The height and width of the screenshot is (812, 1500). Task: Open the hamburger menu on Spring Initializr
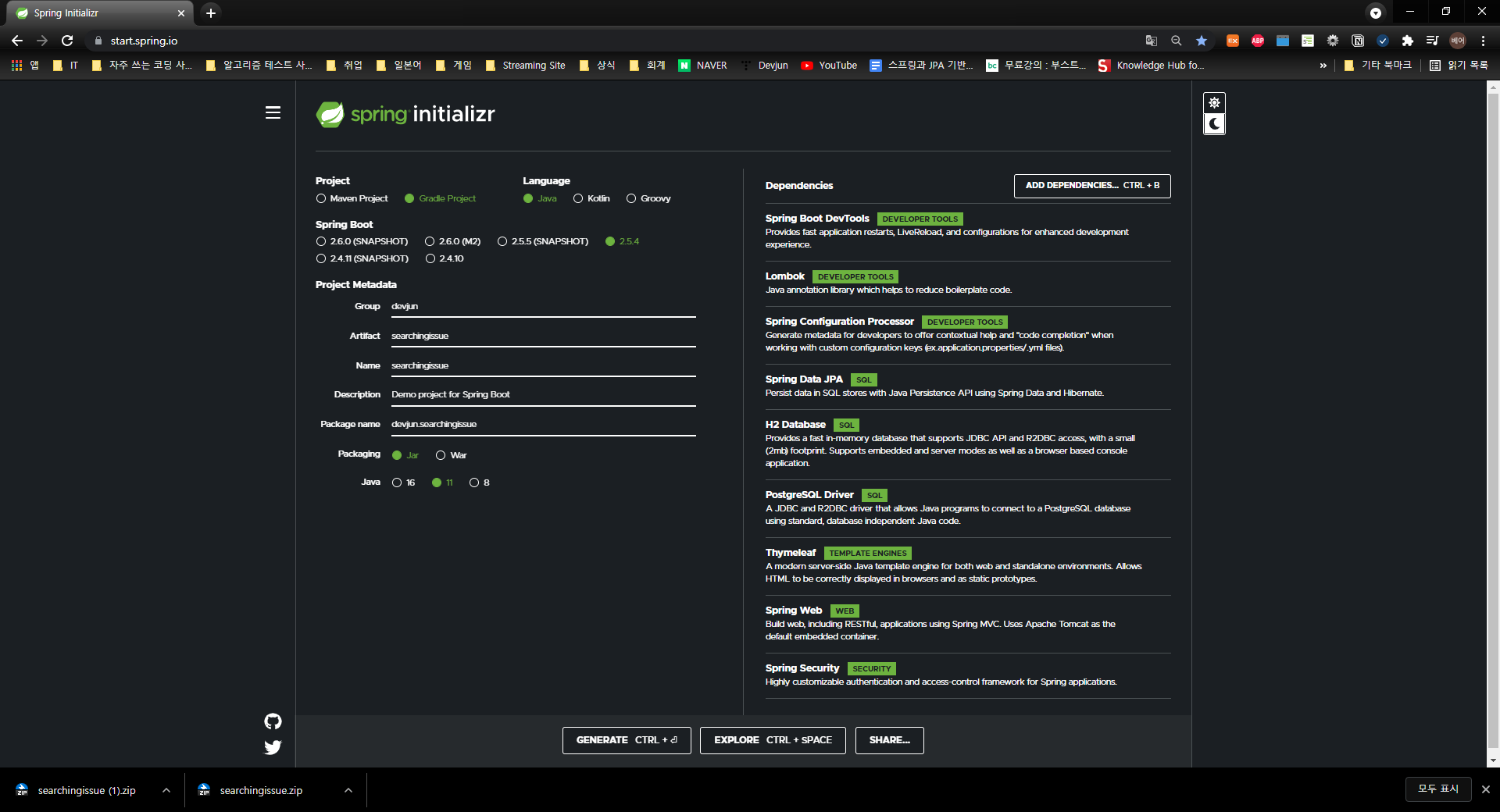point(273,112)
